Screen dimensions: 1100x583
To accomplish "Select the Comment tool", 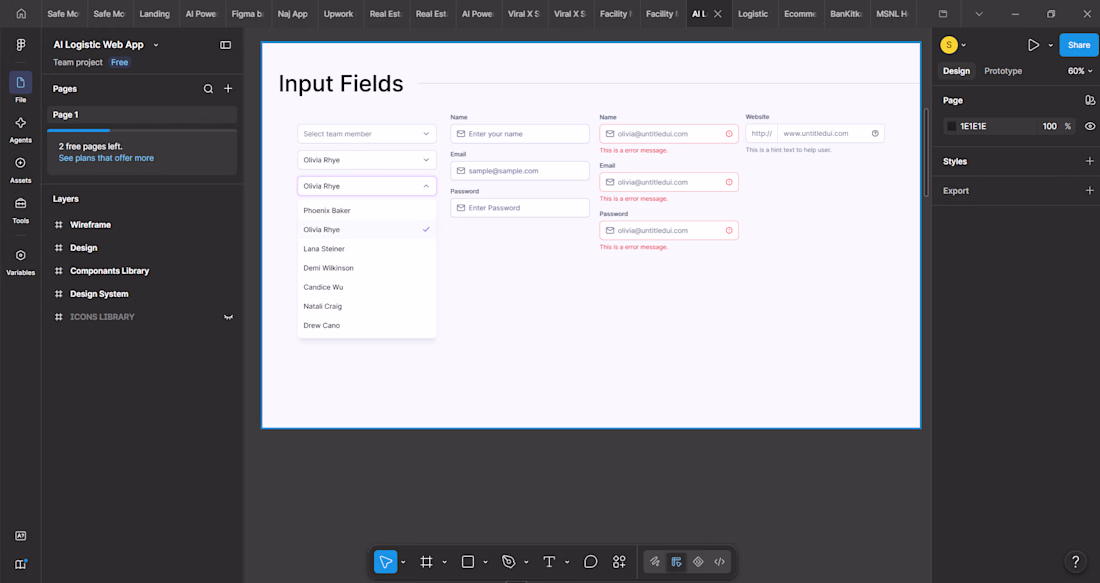I will point(591,562).
